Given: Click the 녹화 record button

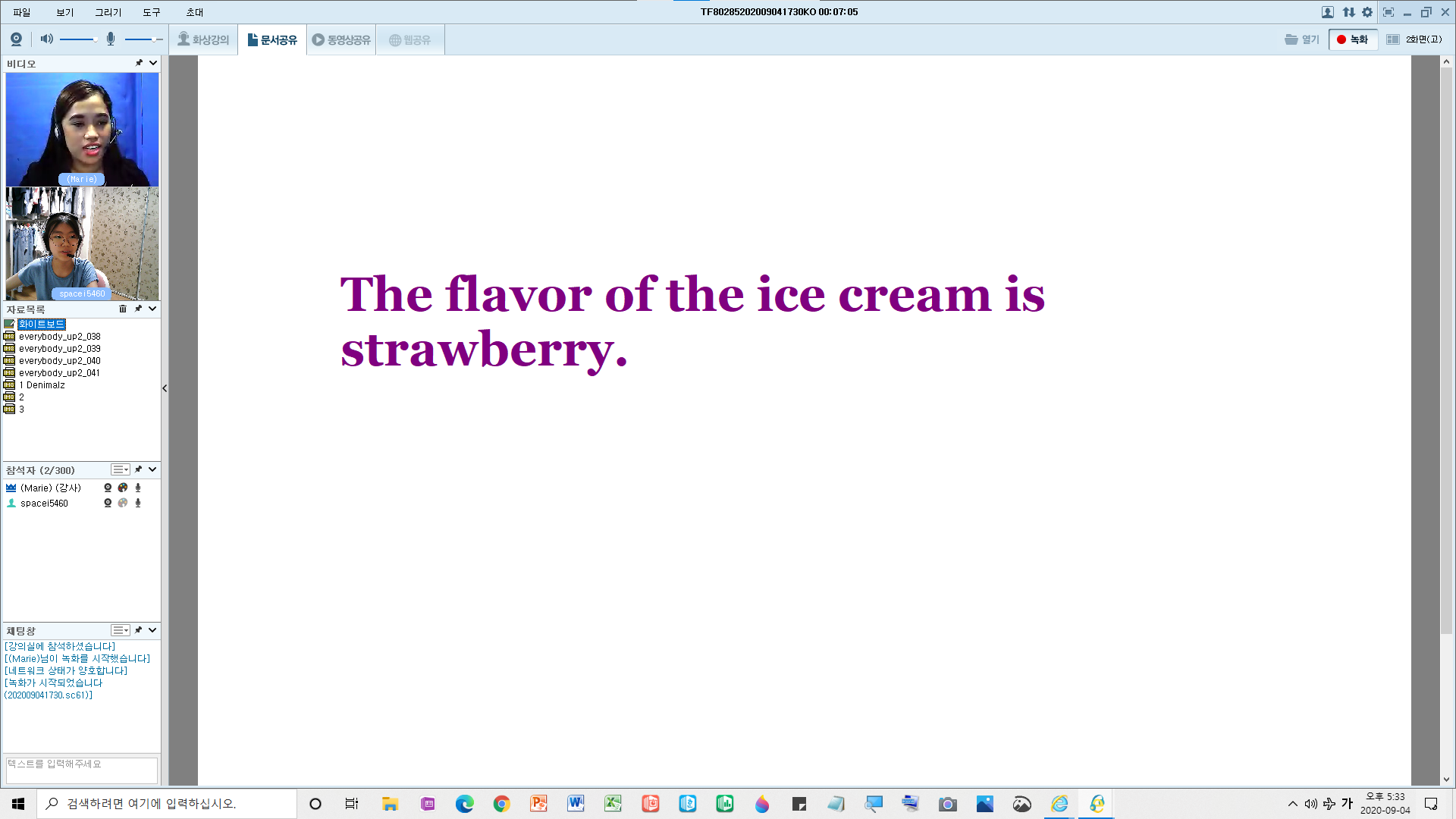Looking at the screenshot, I should click(1353, 39).
